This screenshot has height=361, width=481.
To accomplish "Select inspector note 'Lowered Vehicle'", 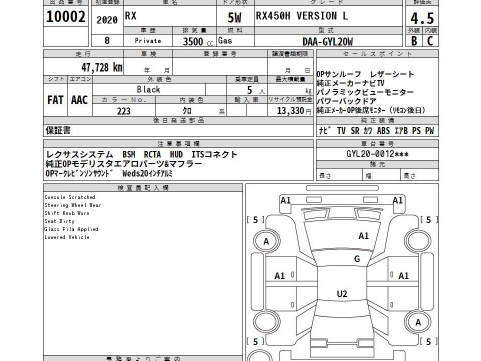I will (67, 237).
